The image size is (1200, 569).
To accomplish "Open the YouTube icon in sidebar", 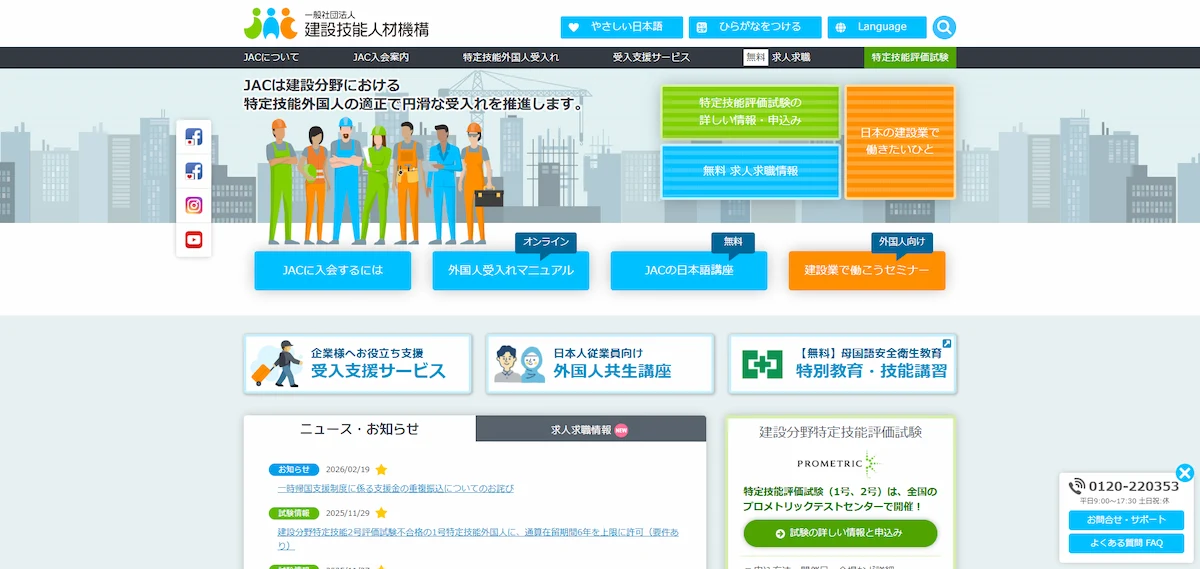I will pos(194,239).
